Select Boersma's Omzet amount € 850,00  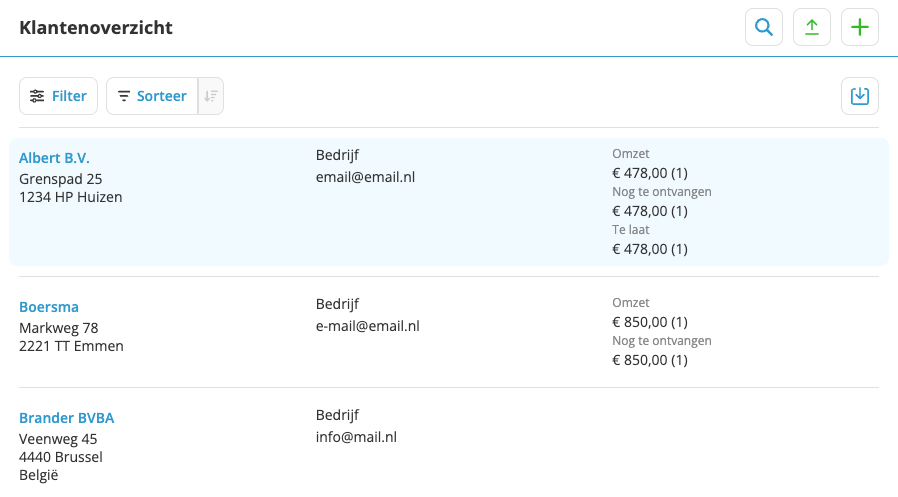[x=650, y=322]
